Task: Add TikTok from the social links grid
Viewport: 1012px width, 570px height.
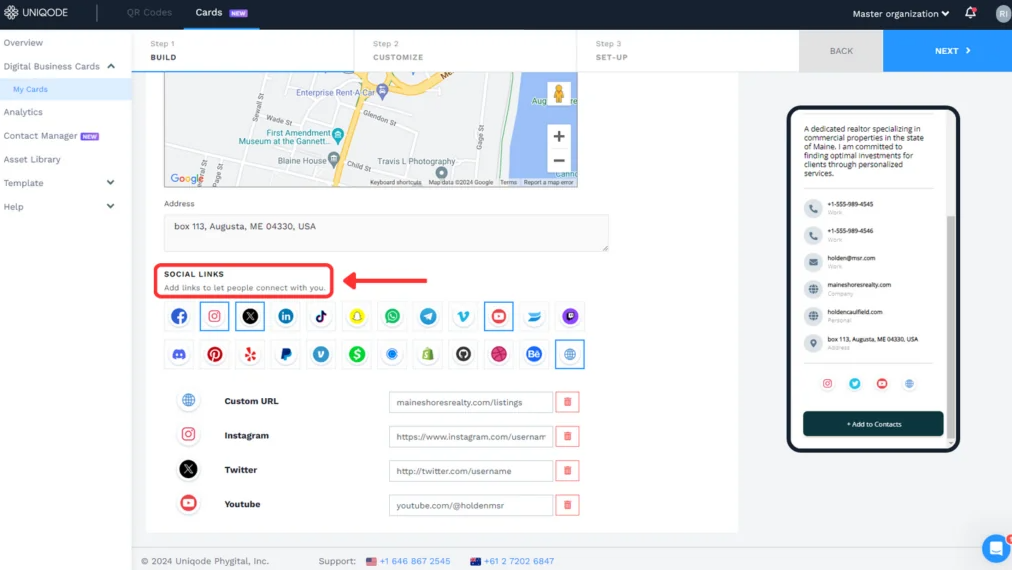Action: 321,316
